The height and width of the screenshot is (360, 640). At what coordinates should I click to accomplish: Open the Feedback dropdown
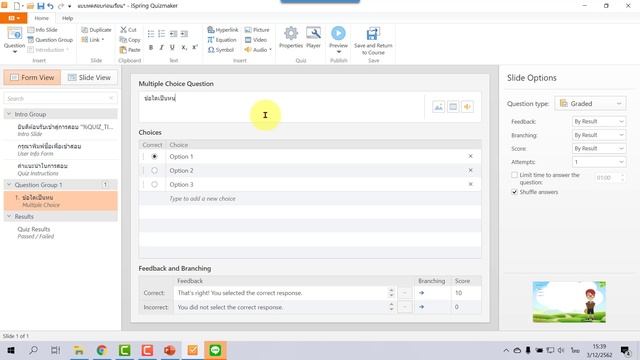coord(599,121)
